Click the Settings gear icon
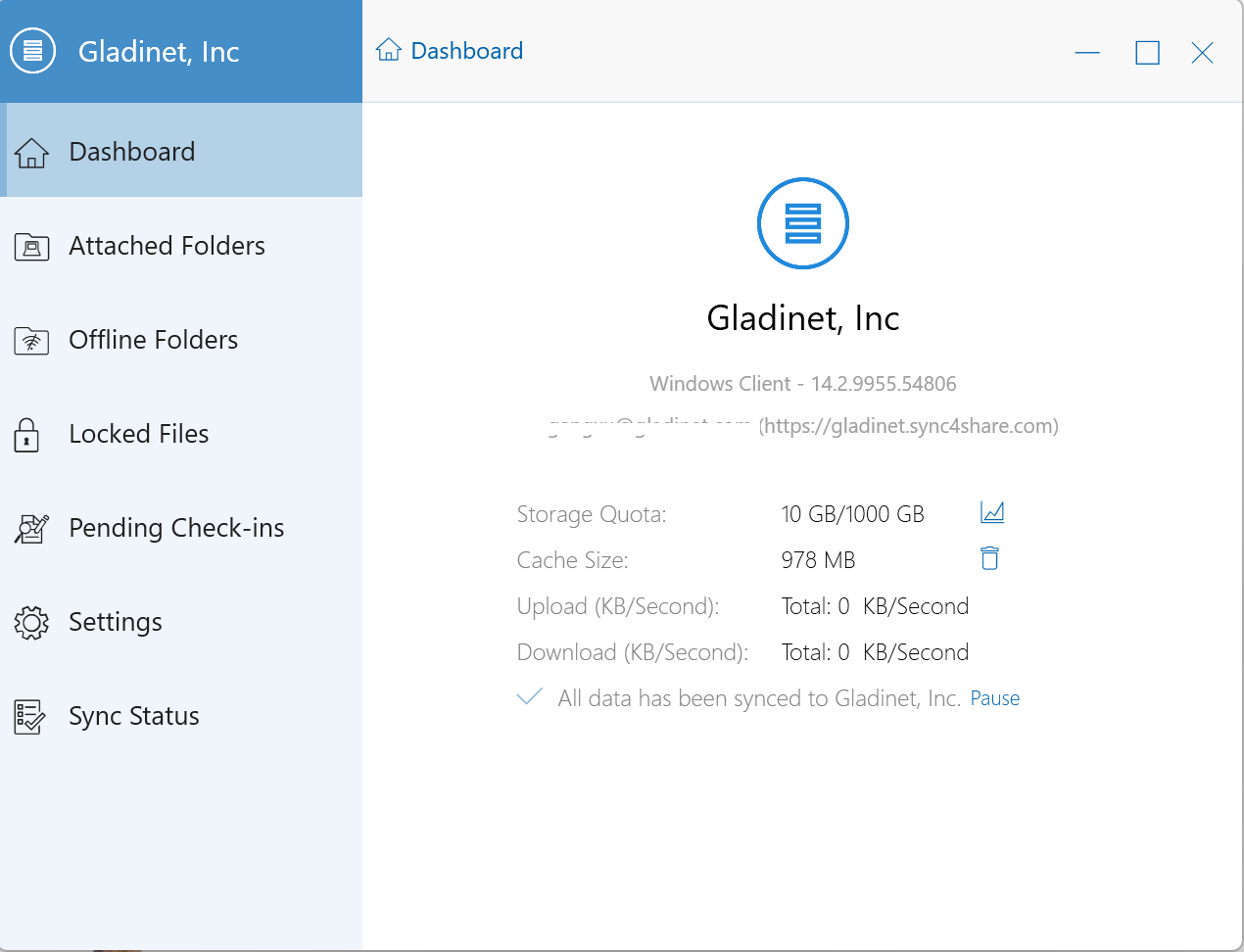Viewport: 1244px width, 952px height. click(x=31, y=623)
